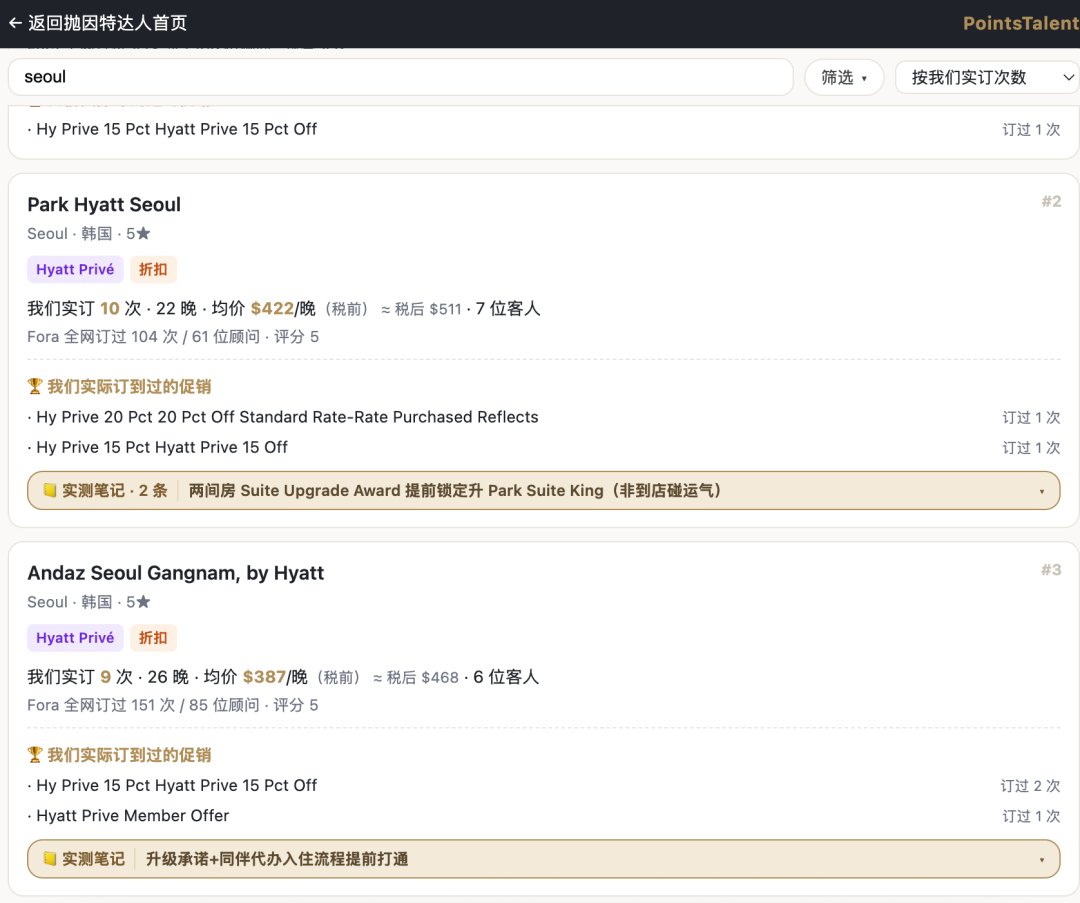The width and height of the screenshot is (1080, 903).
Task: Expand Park Hyatt Seoul 实测笔记 · 2 条 bar
Action: (543, 490)
